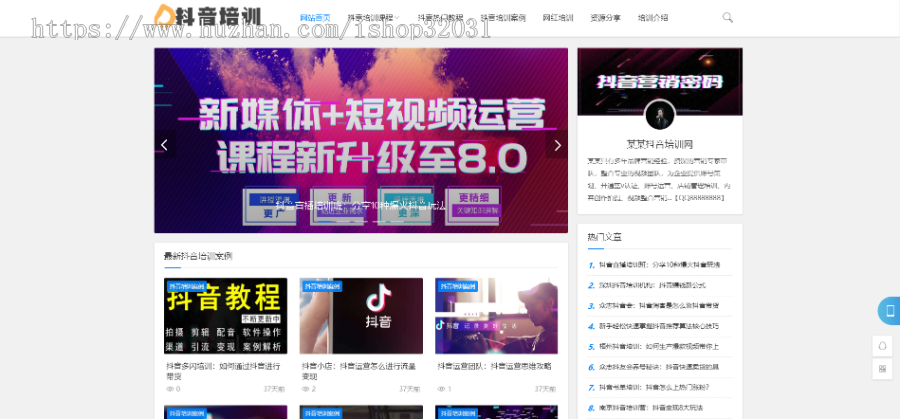Click category tag on TikTok logo thumbnail
Image resolution: width=900 pixels, height=419 pixels.
(x=323, y=286)
